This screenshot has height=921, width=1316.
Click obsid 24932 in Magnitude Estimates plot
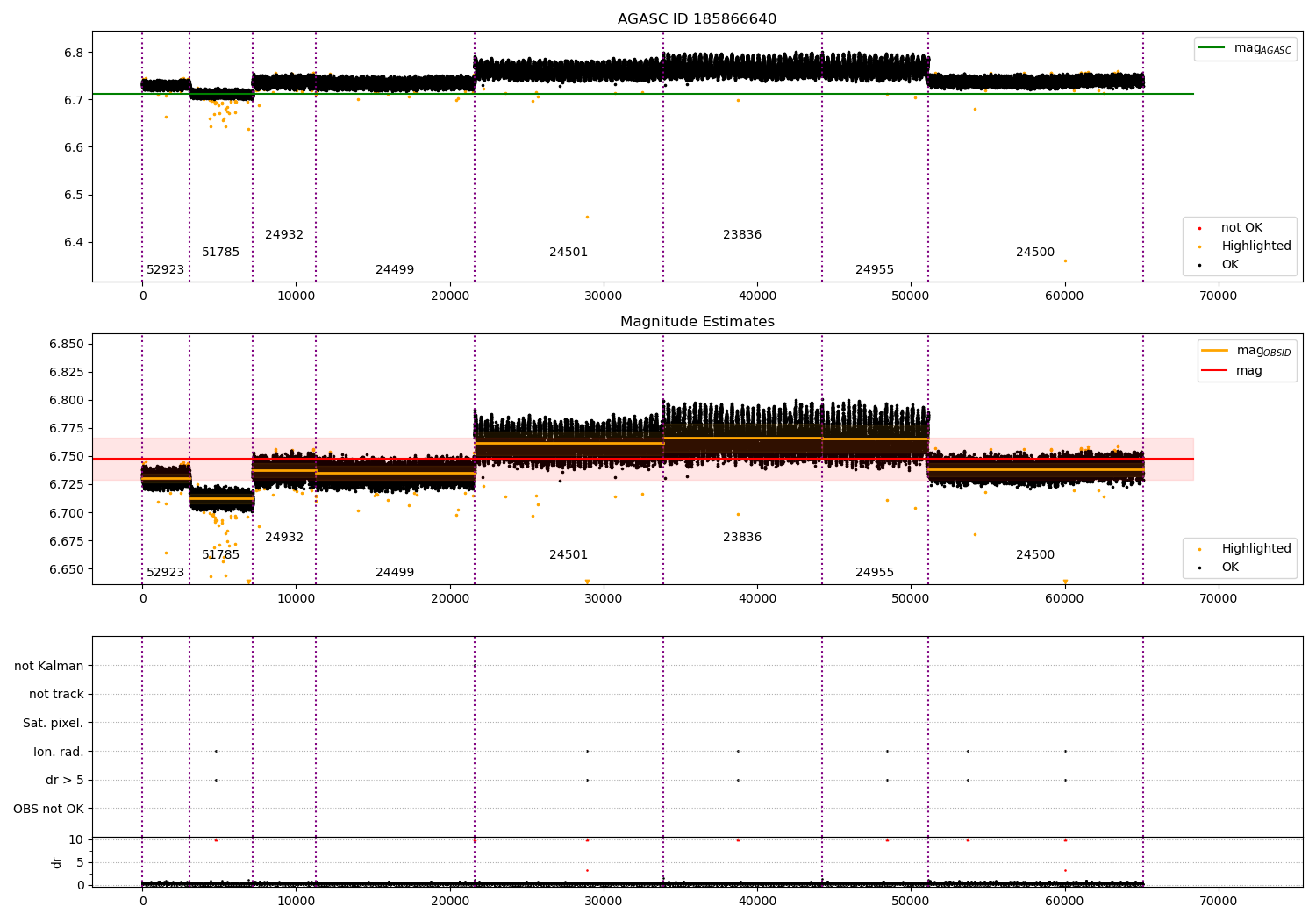click(284, 537)
